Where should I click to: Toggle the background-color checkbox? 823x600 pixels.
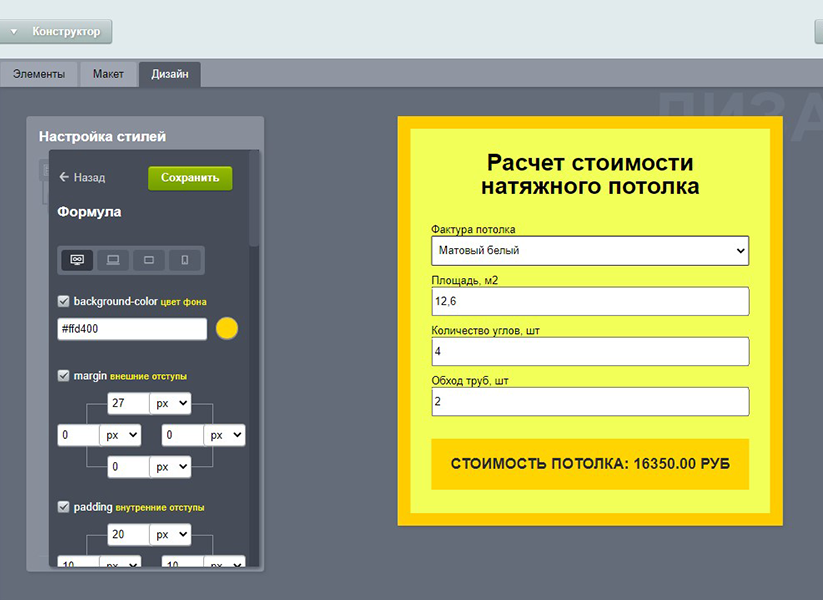tap(64, 301)
